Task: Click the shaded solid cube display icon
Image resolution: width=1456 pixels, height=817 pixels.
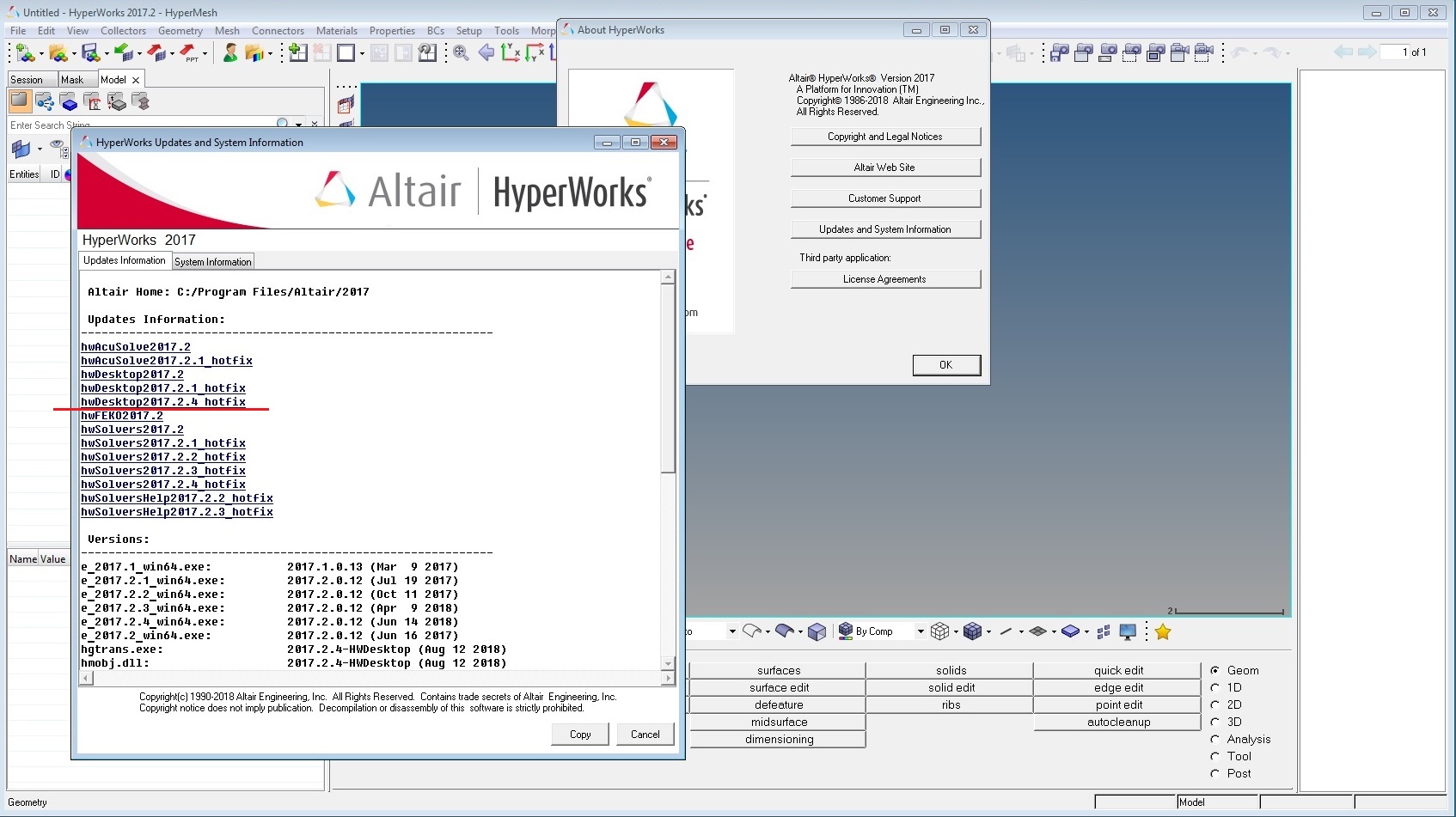Action: (x=817, y=631)
